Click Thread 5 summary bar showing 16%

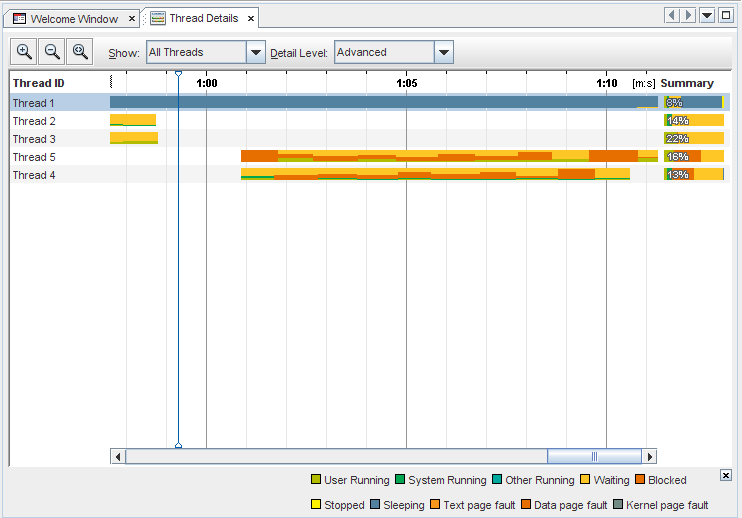tap(694, 156)
